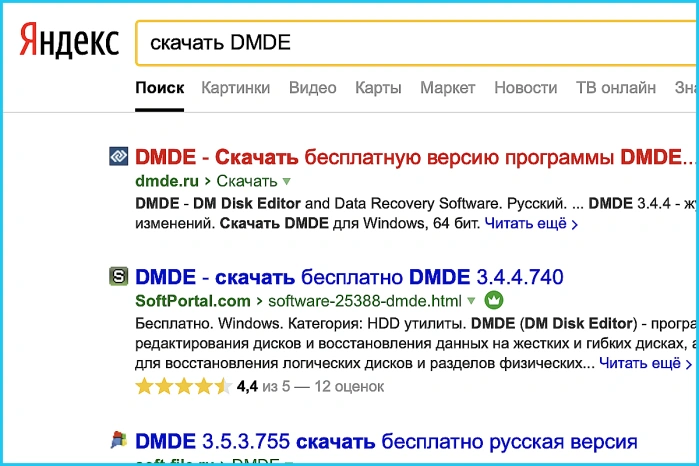The image size is (699, 466).
Task: Switch to the Новости tab
Action: point(526,88)
